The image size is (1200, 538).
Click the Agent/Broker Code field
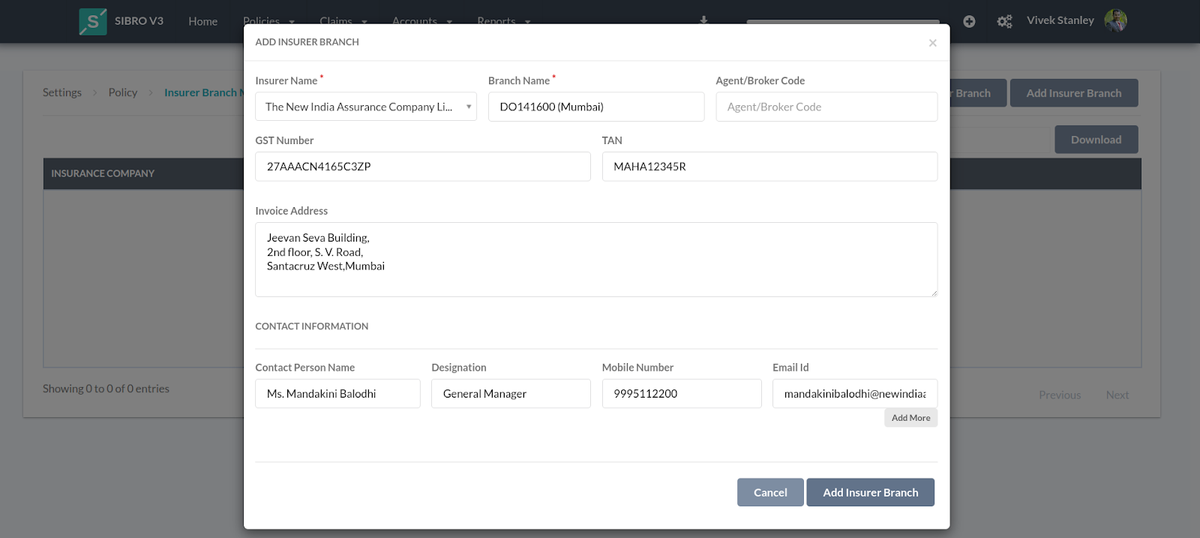[x=826, y=107]
